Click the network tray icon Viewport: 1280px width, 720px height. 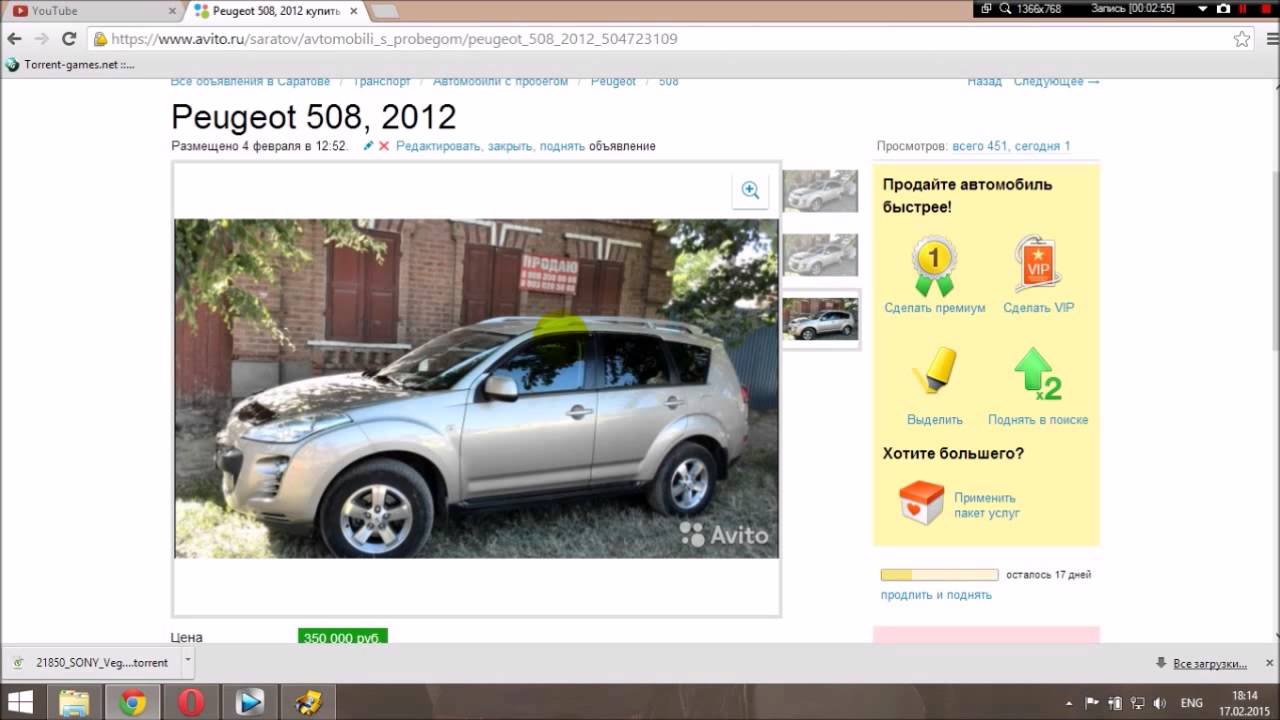point(1138,703)
